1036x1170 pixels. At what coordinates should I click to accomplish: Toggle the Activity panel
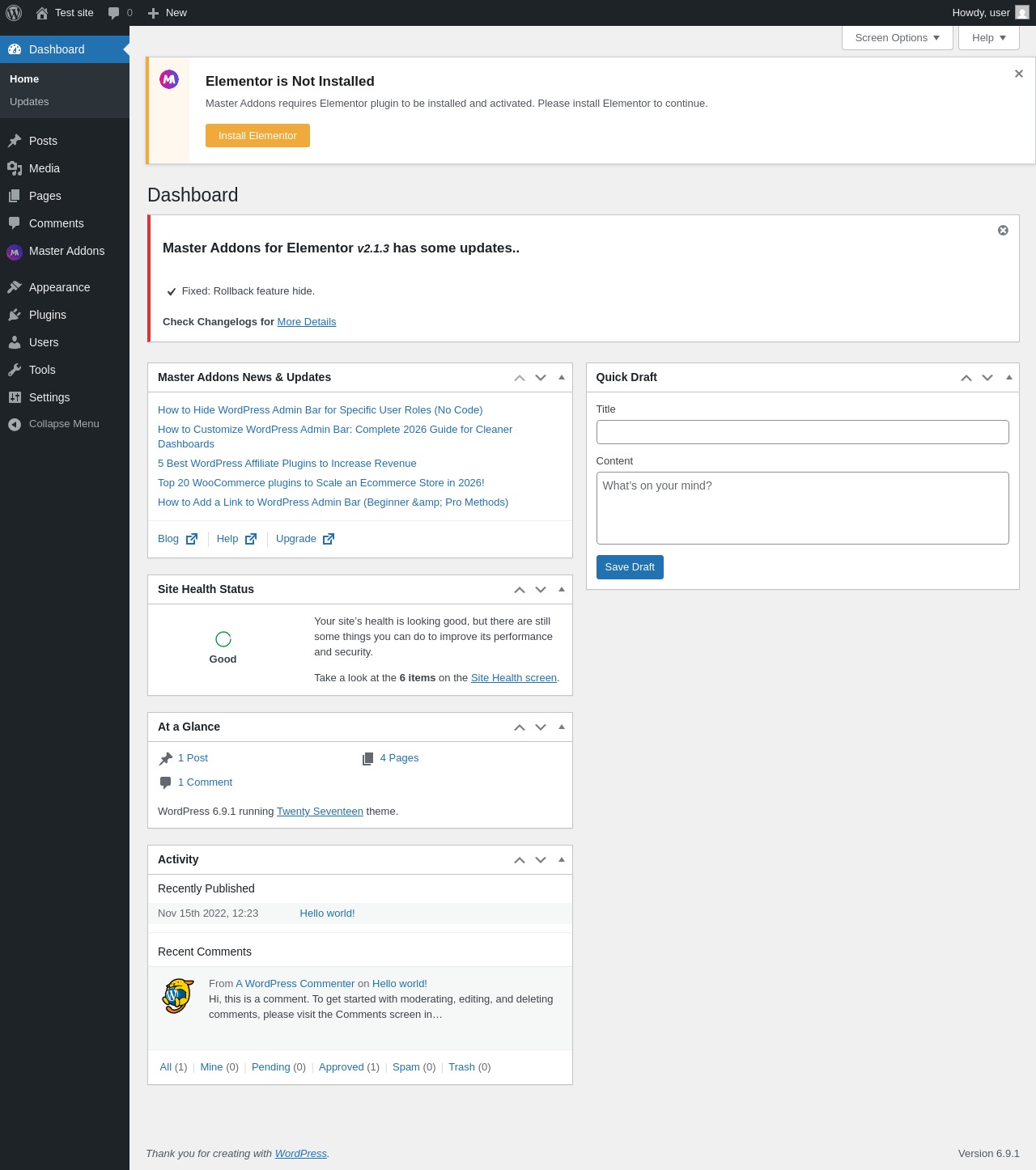pos(562,859)
